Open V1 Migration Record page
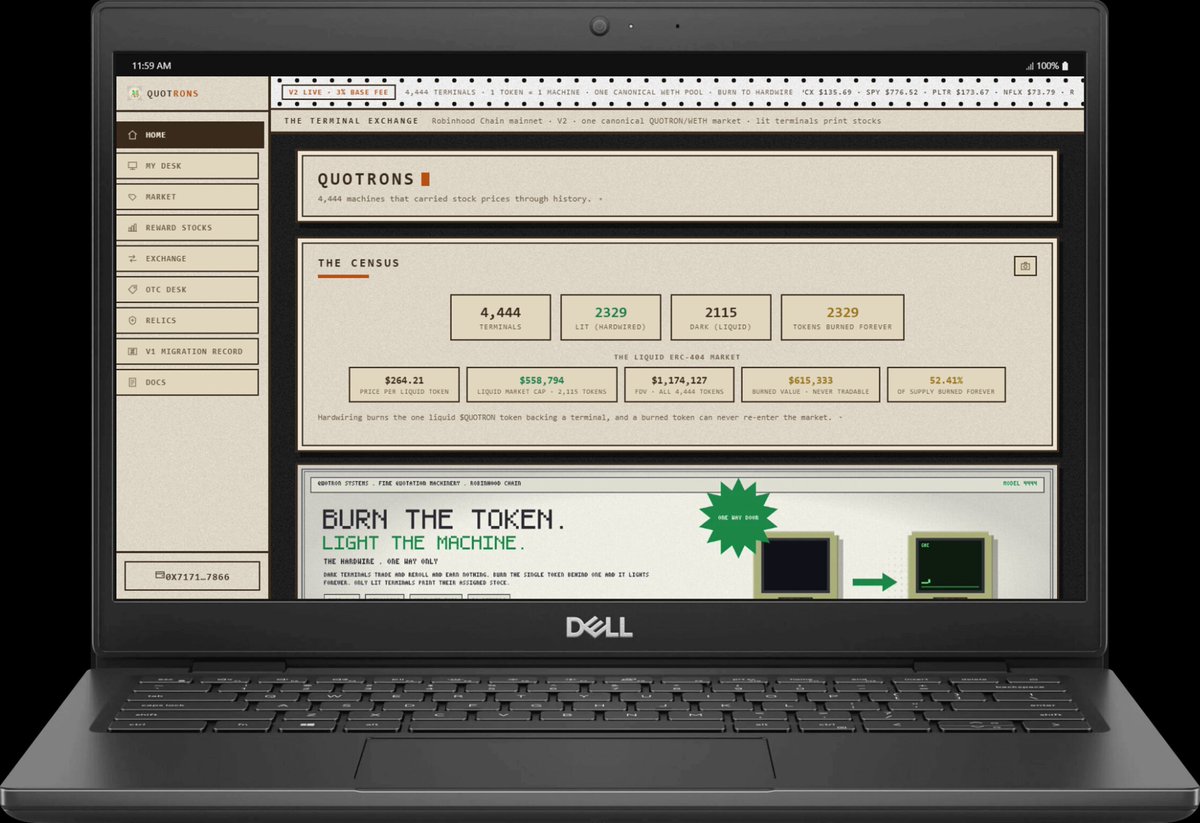 (187, 352)
